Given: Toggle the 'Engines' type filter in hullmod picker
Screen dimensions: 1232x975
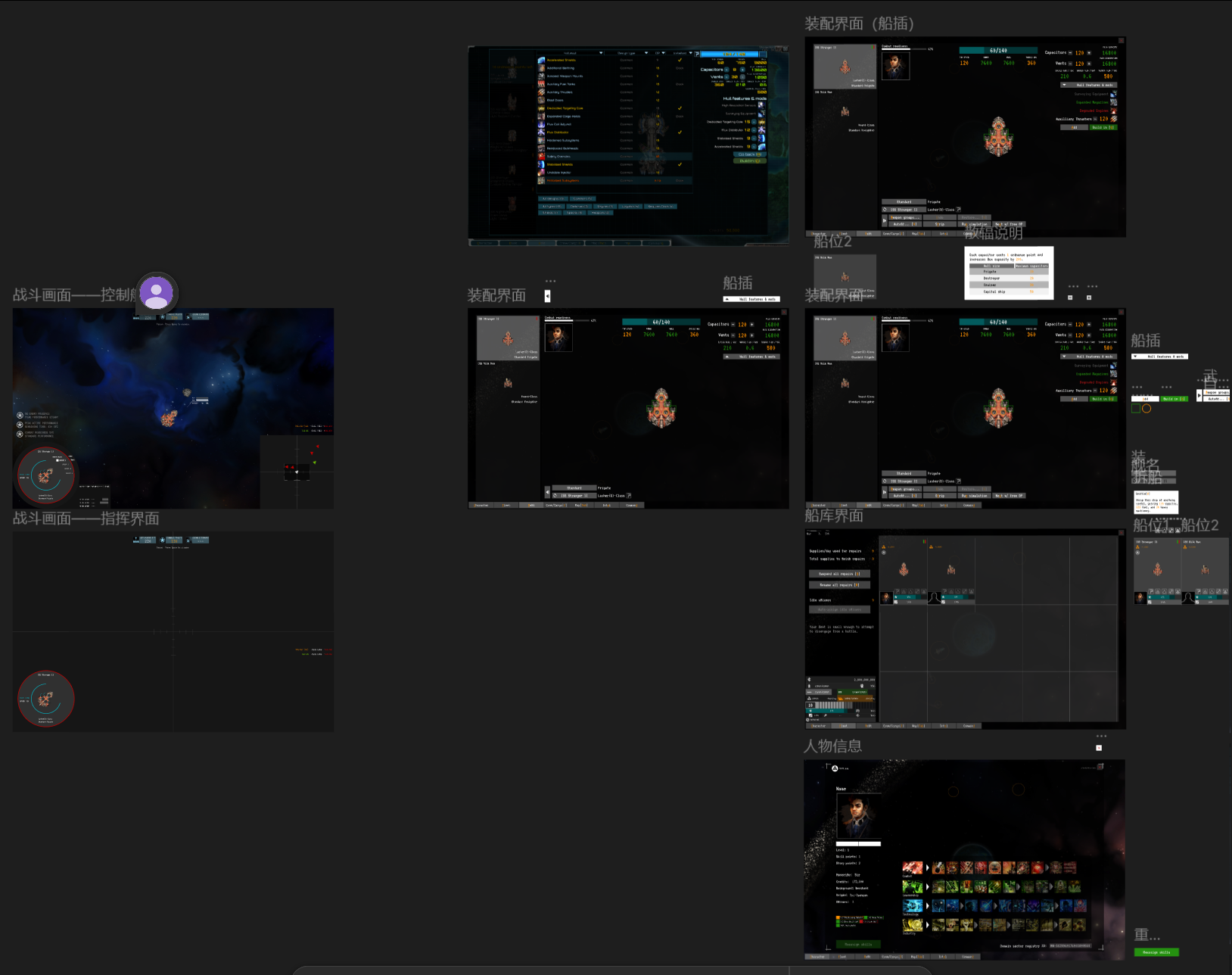Looking at the screenshot, I should coord(605,207).
